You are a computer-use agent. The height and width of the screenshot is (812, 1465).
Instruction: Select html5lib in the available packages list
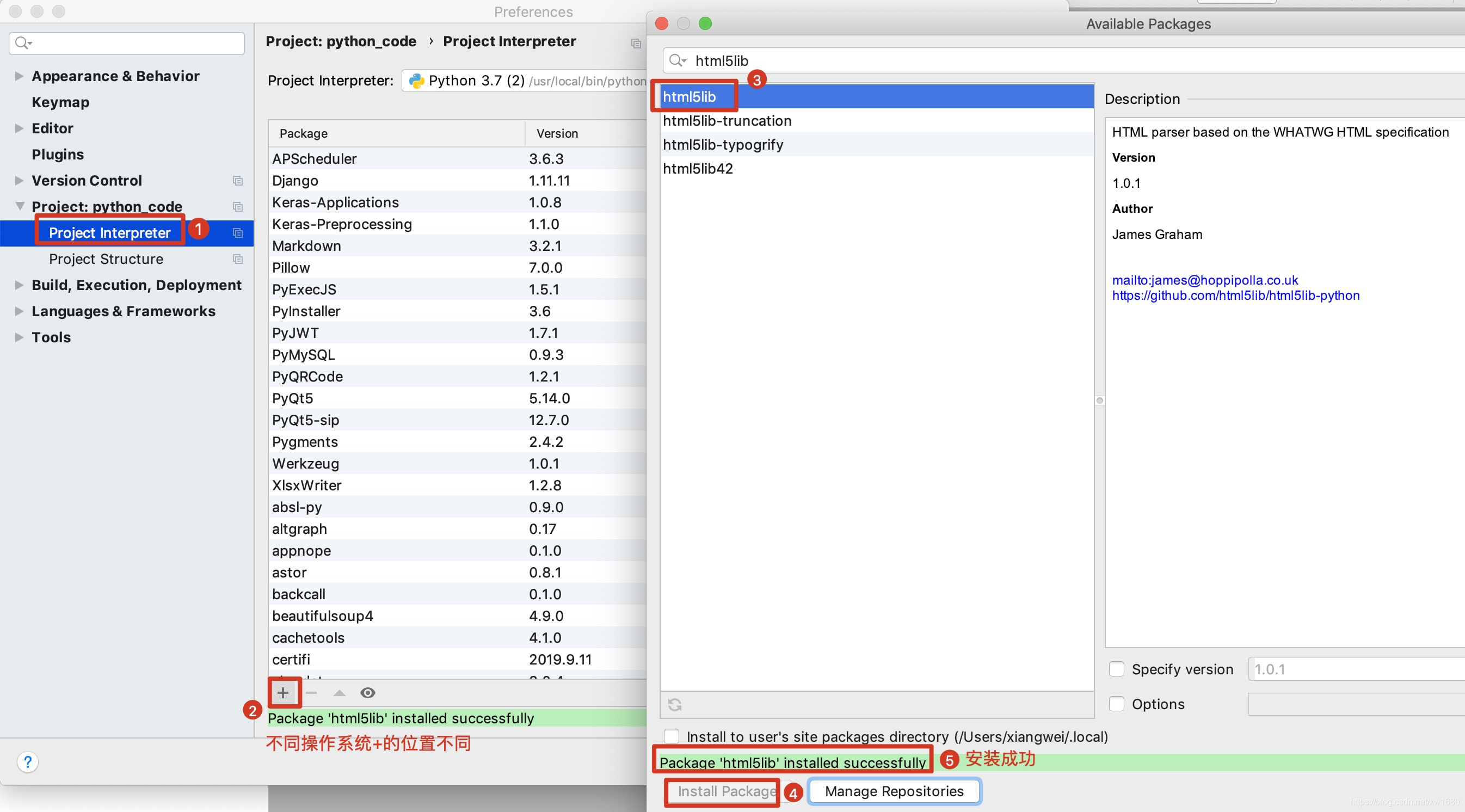tap(877, 97)
